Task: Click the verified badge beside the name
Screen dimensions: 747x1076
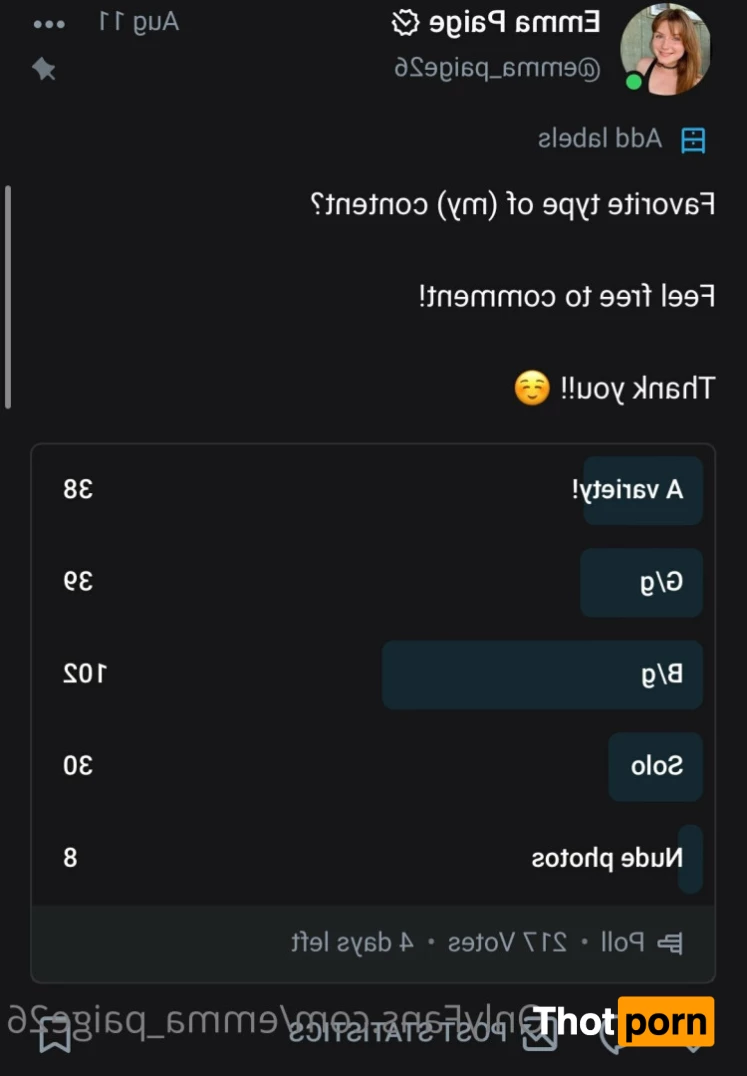Action: point(404,22)
